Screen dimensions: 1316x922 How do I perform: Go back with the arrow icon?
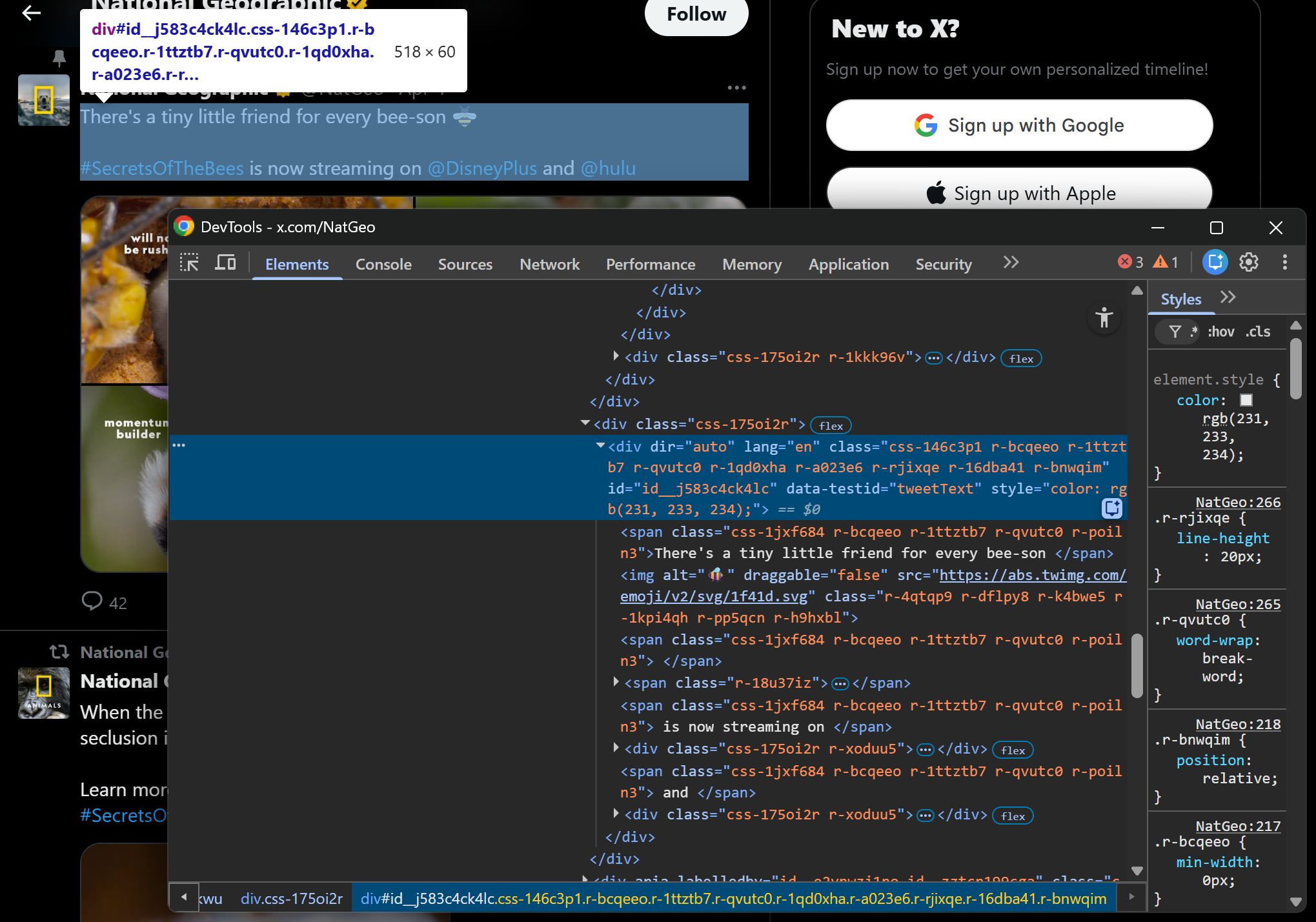click(x=31, y=13)
